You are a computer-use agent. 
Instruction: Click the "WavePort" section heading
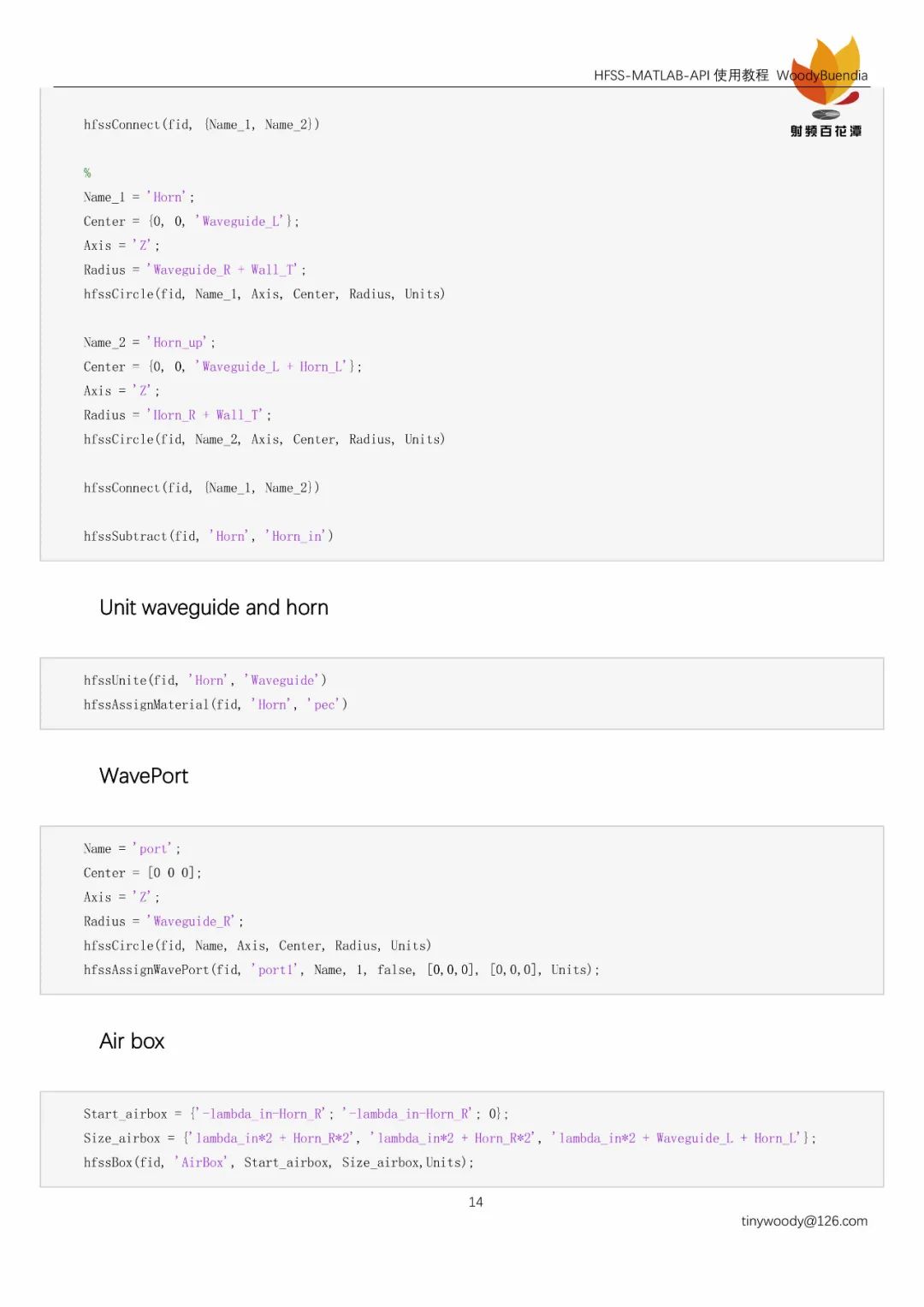coord(144,776)
